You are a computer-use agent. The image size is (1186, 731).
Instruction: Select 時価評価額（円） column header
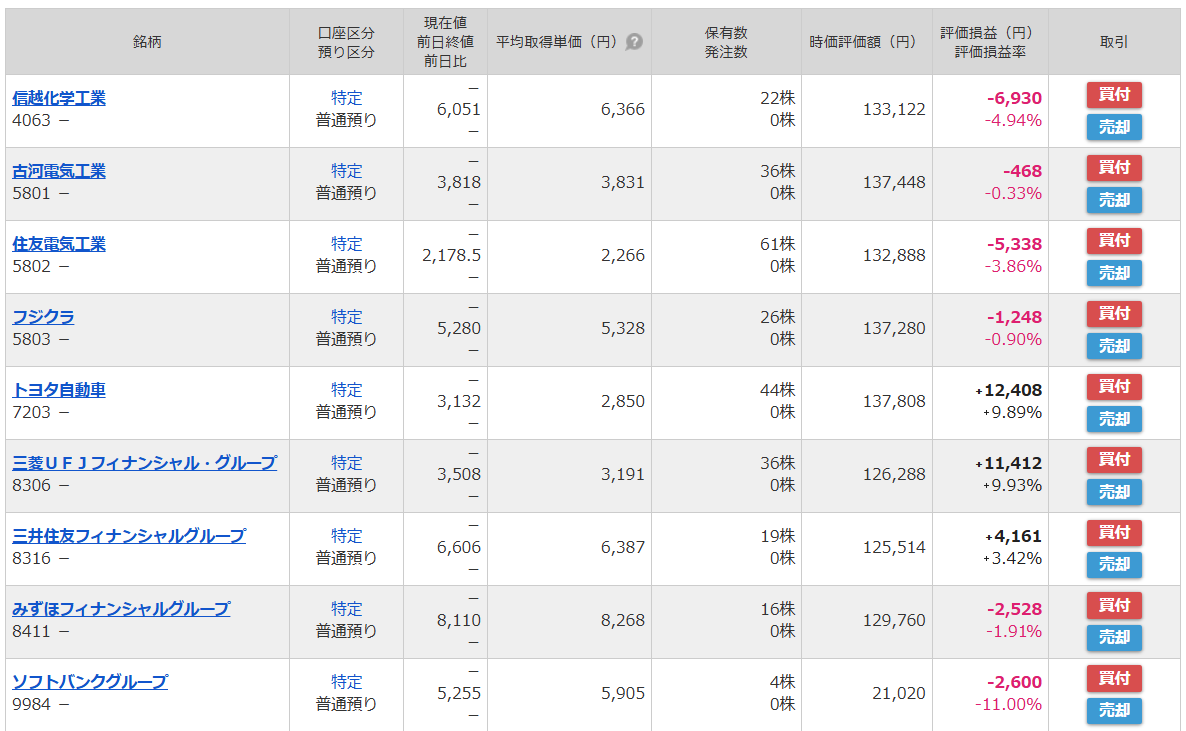867,42
